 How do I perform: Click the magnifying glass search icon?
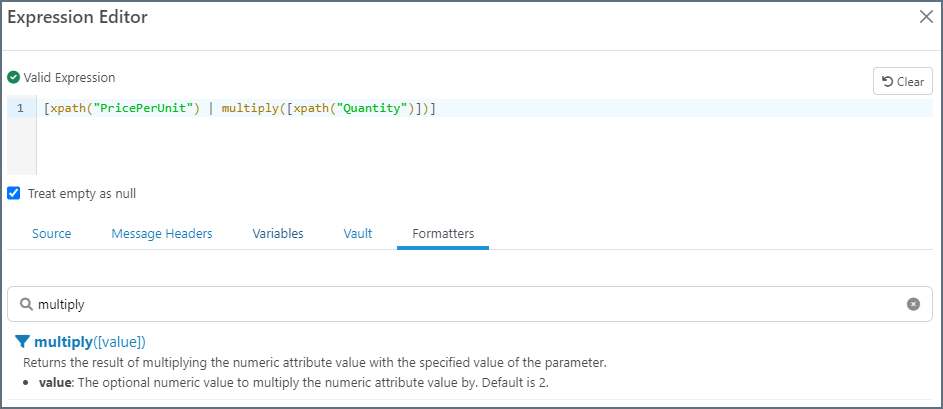pos(25,304)
